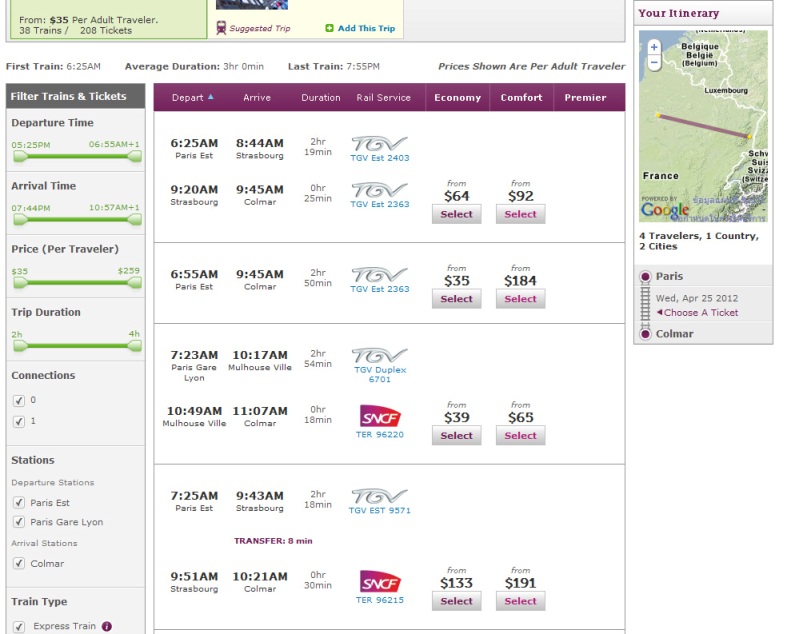
Task: Click Price left slider handle at $35
Action: 20,282
